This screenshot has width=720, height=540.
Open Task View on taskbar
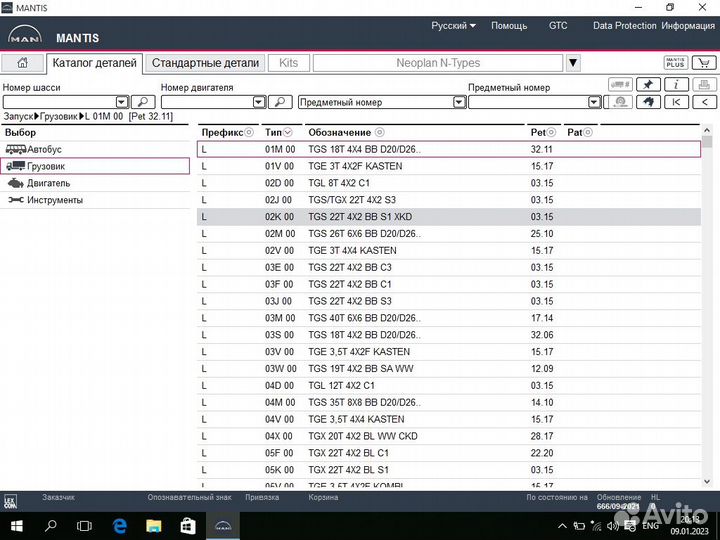pos(84,526)
